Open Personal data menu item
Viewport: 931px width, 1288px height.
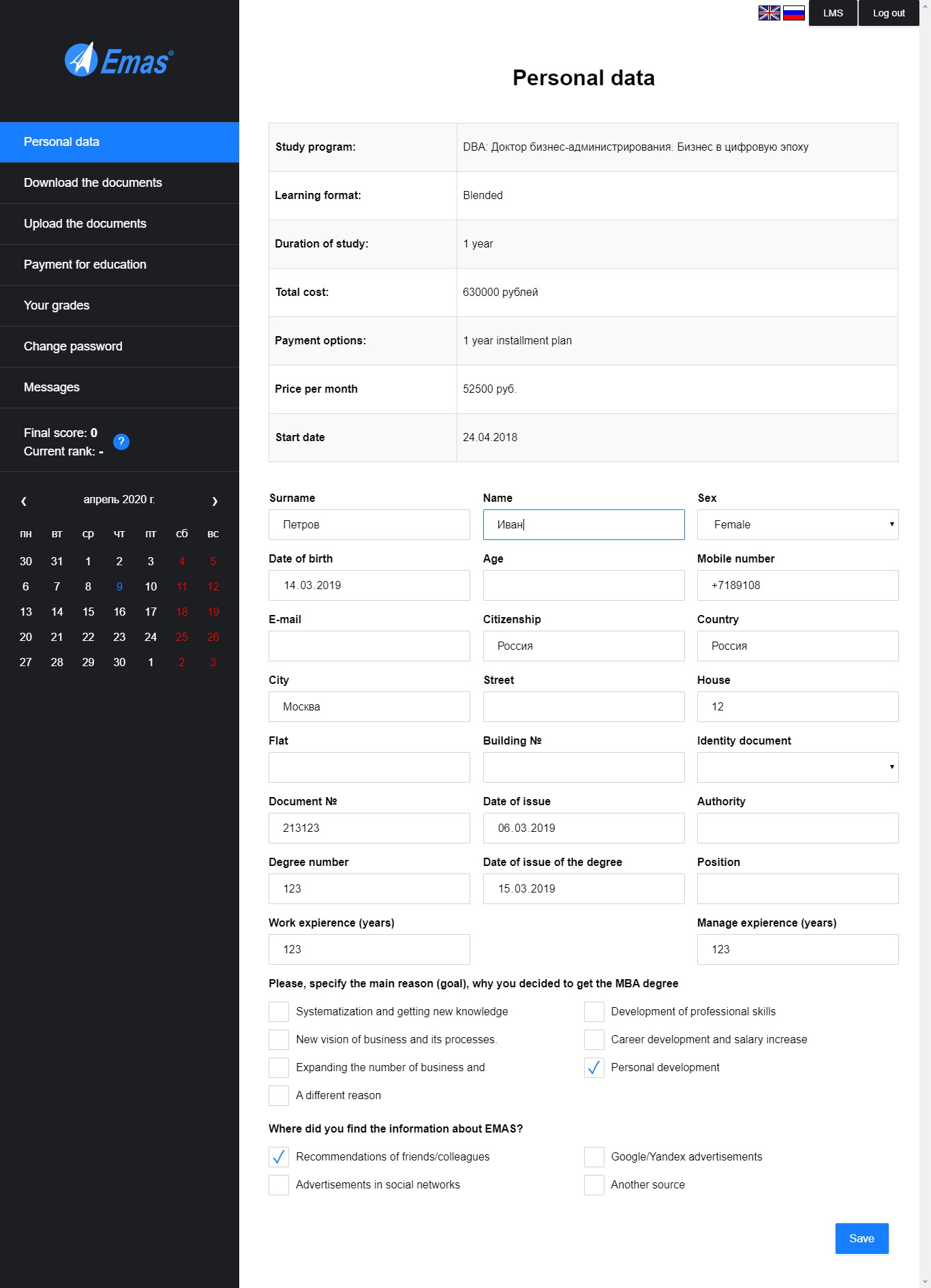click(x=119, y=142)
